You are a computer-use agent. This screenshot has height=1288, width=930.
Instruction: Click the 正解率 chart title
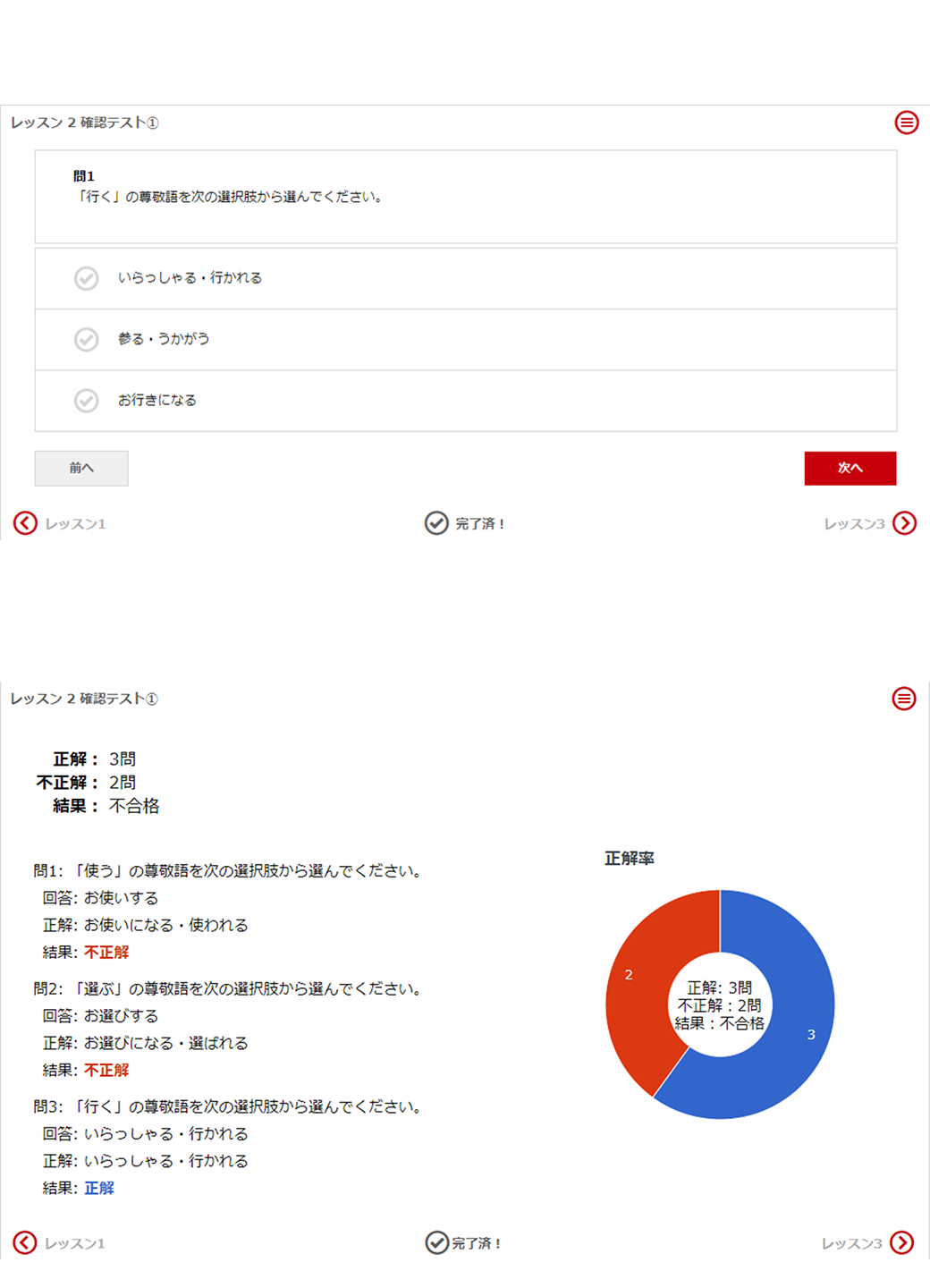tap(630, 859)
